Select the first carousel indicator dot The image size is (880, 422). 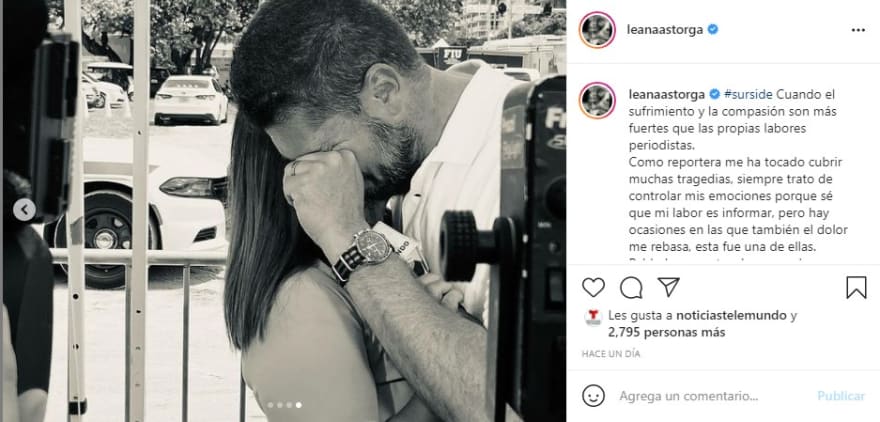click(270, 405)
